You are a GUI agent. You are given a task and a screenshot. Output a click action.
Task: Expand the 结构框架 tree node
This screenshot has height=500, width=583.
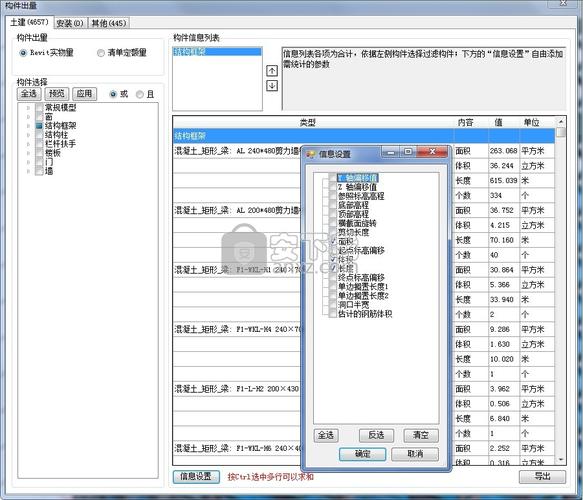point(28,126)
